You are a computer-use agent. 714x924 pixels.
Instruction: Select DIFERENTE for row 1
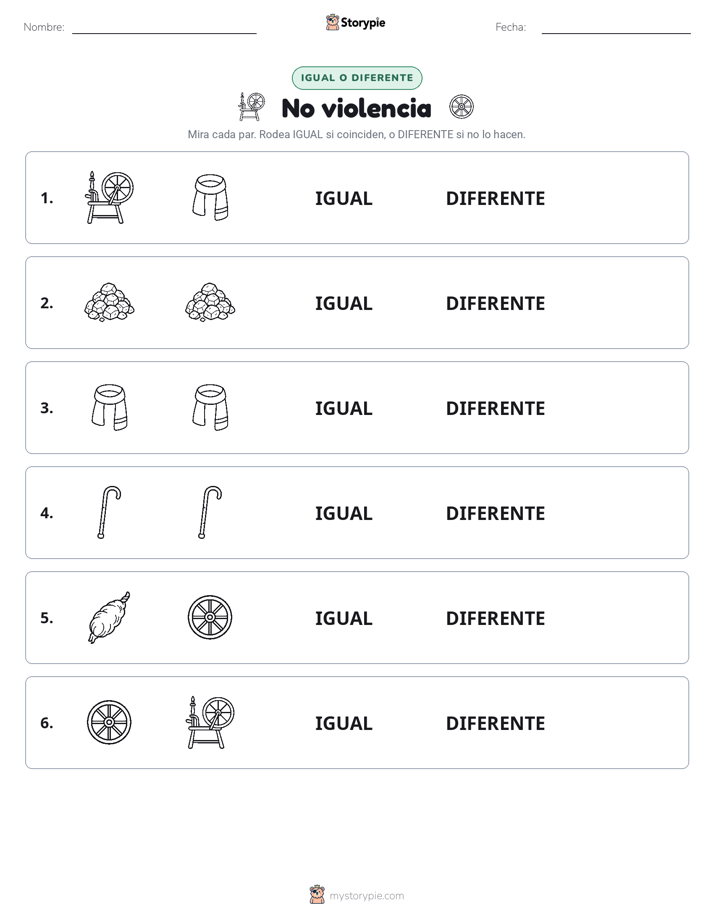point(495,198)
